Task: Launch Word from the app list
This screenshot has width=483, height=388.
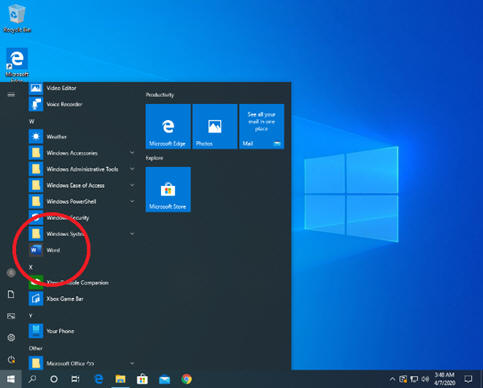Action: pyautogui.click(x=82, y=250)
